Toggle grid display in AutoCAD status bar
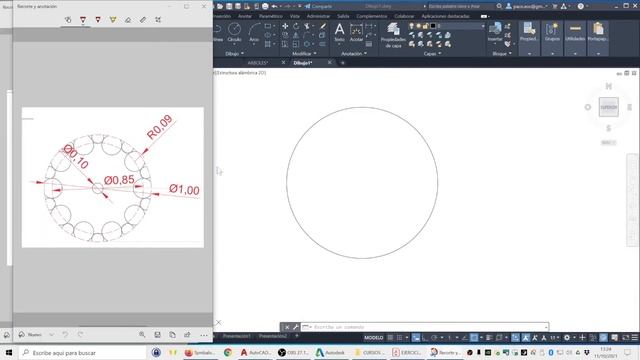The width and height of the screenshot is (640, 360). [x=390, y=338]
